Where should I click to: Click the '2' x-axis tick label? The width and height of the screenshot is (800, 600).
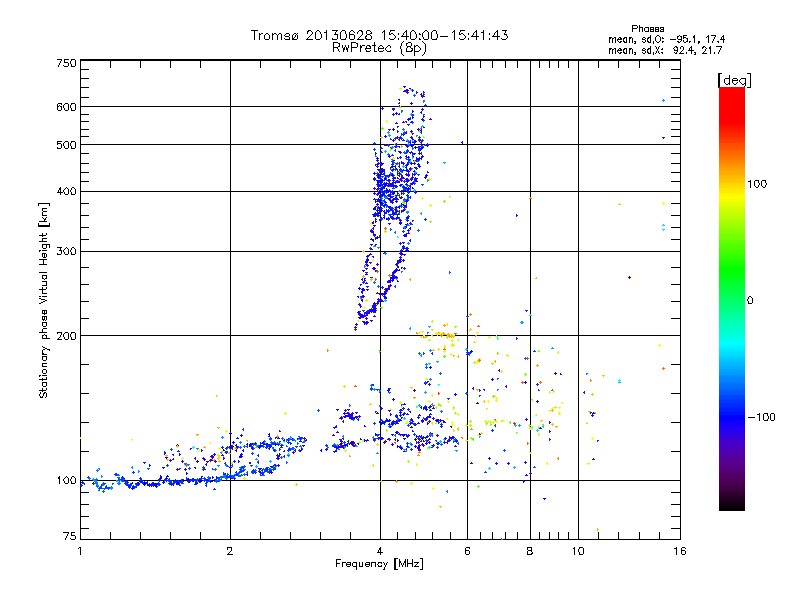point(230,551)
